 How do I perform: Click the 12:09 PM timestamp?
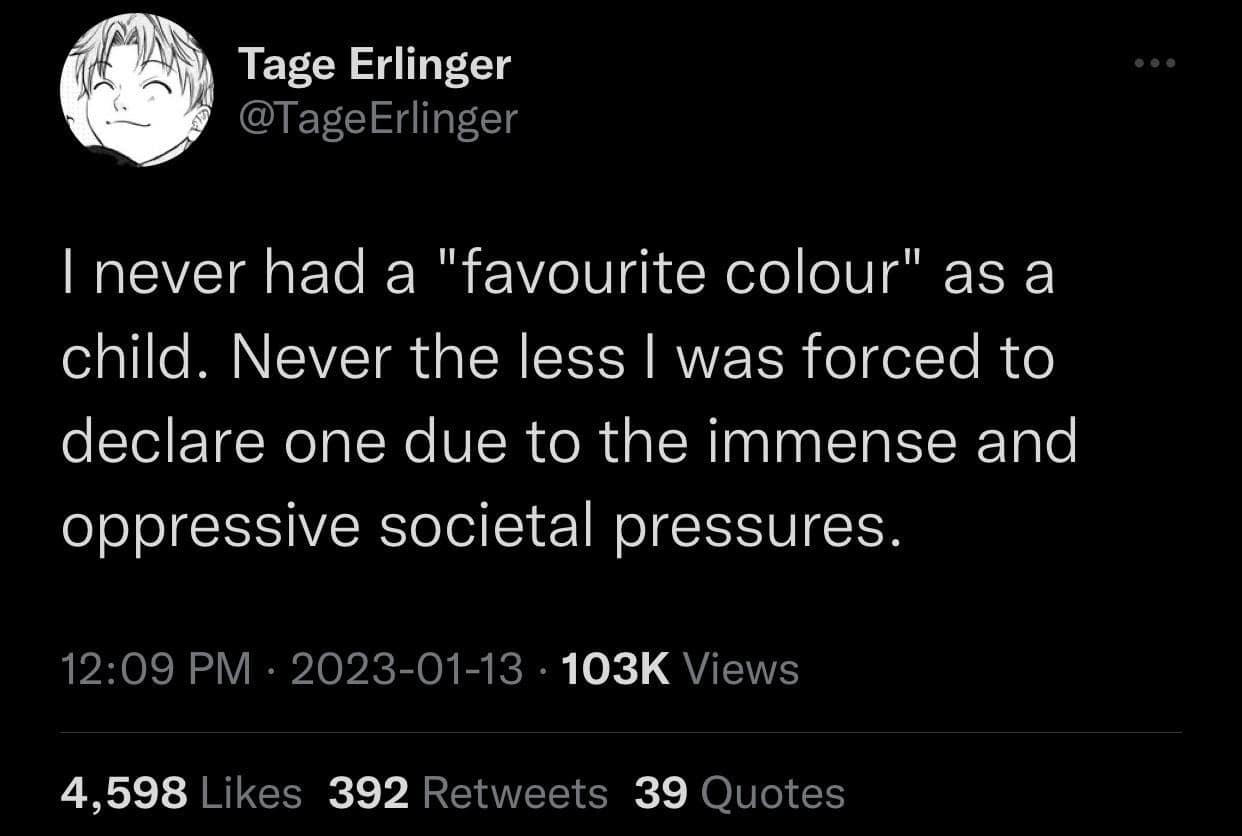152,668
